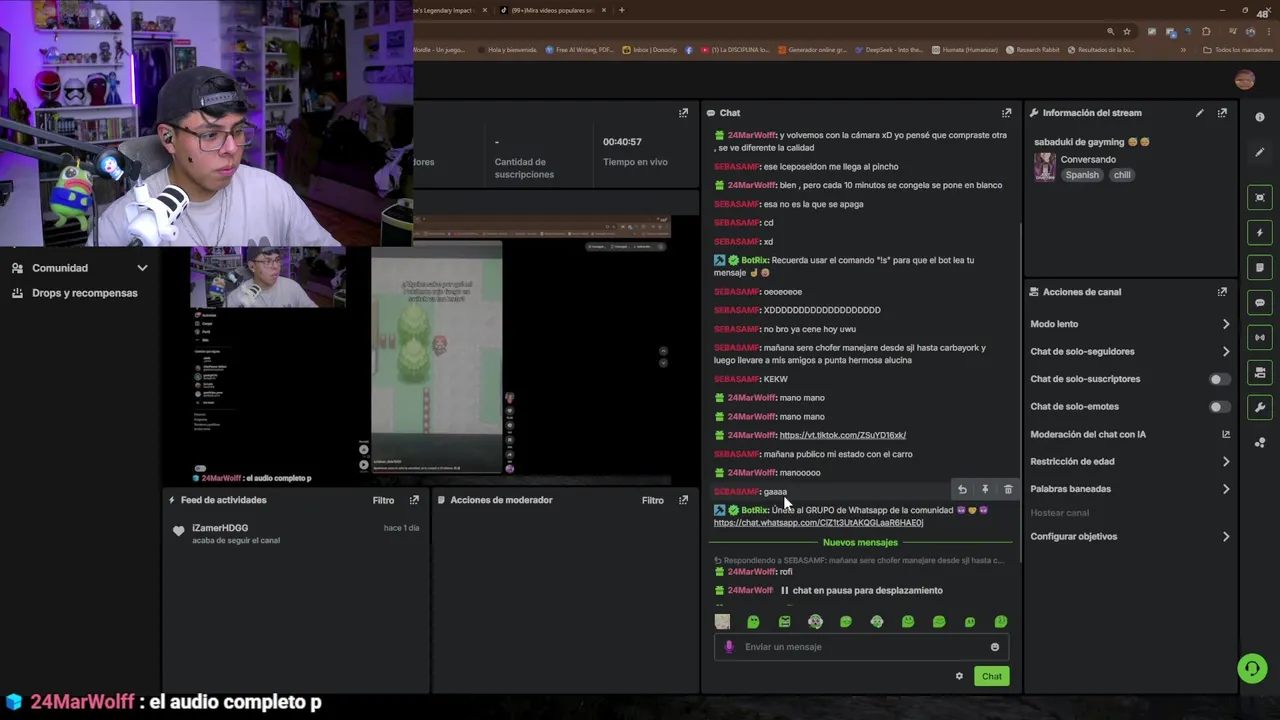The height and width of the screenshot is (720, 1280).
Task: Toggle the channel actions widget in right sidebar
Action: point(1260,372)
